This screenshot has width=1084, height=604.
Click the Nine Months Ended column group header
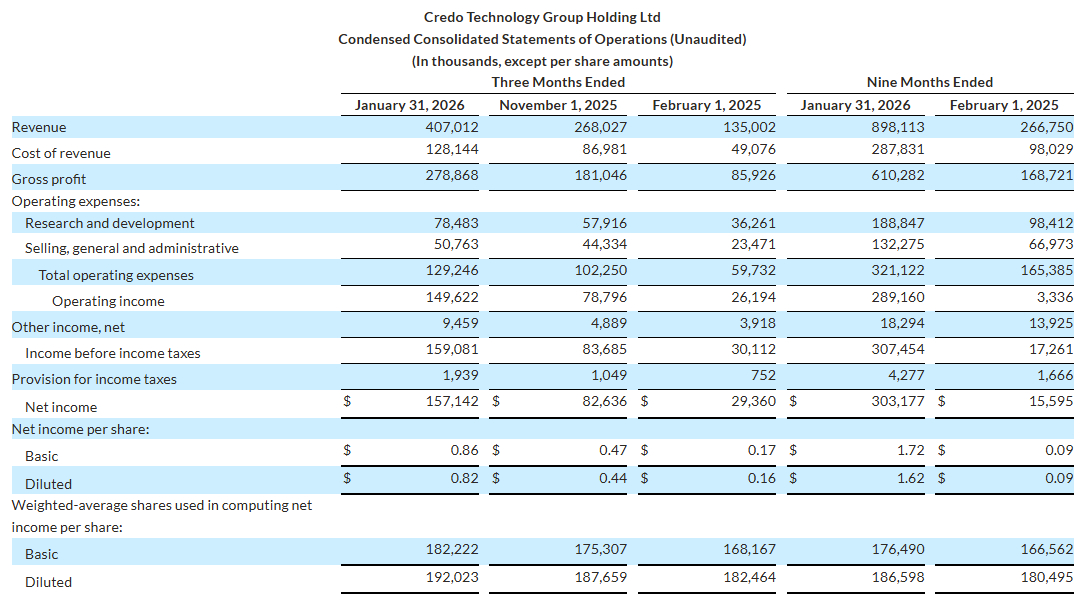pyautogui.click(x=929, y=82)
